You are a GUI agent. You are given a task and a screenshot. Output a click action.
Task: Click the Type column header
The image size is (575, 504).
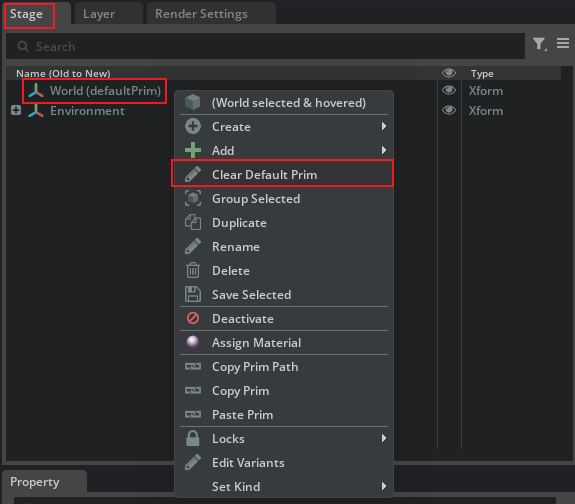pos(482,73)
